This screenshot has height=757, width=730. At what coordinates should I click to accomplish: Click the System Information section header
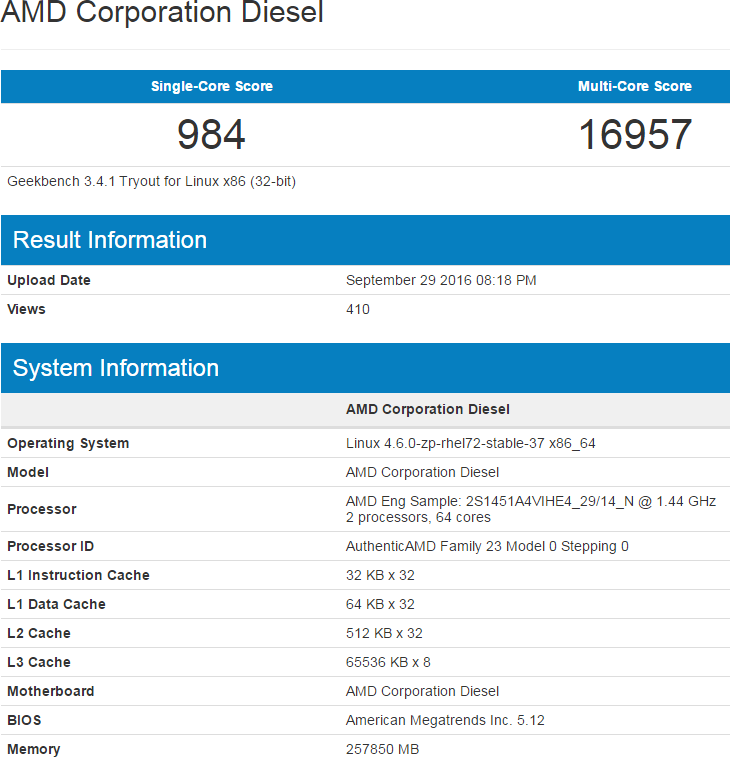[115, 368]
